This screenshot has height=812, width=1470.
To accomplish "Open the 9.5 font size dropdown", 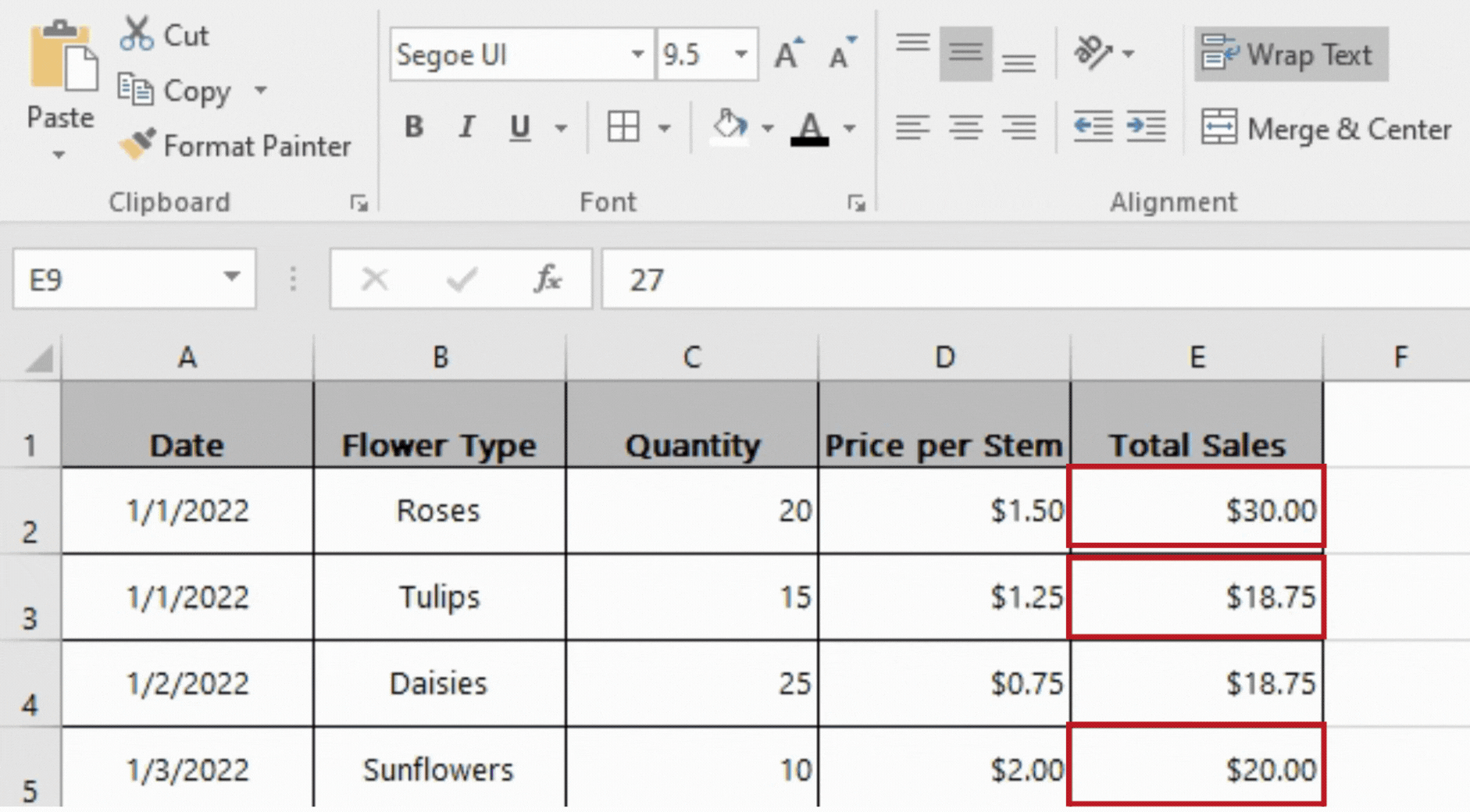I will coord(740,55).
